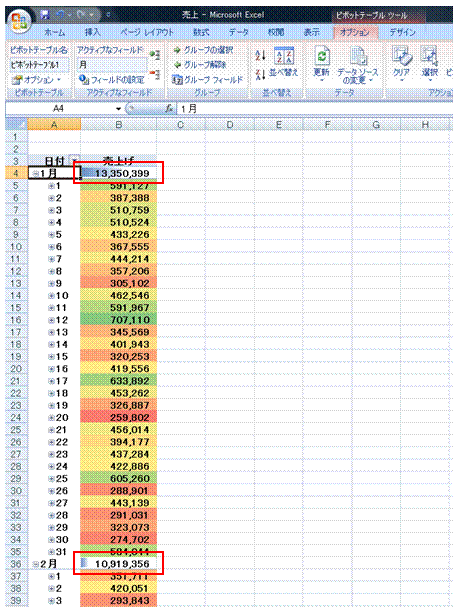Click the Office button logo
The height and width of the screenshot is (615, 461).
click(18, 22)
